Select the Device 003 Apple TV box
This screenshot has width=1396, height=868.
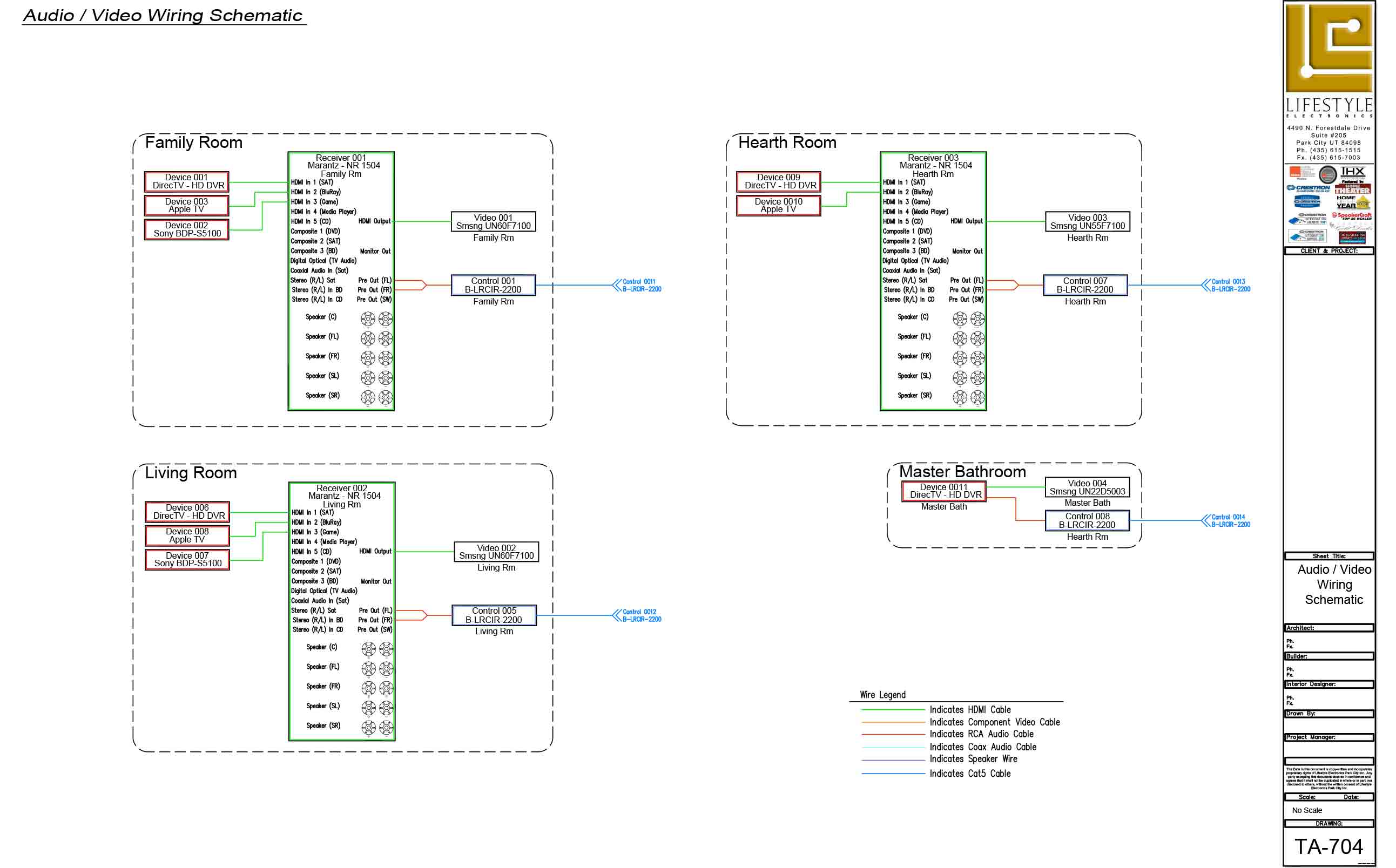tap(187, 206)
